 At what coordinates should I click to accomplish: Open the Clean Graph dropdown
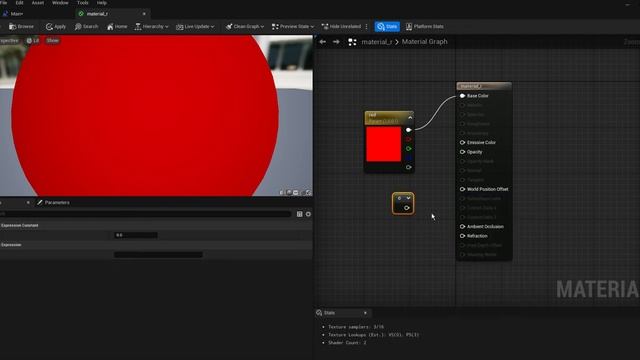pyautogui.click(x=245, y=27)
